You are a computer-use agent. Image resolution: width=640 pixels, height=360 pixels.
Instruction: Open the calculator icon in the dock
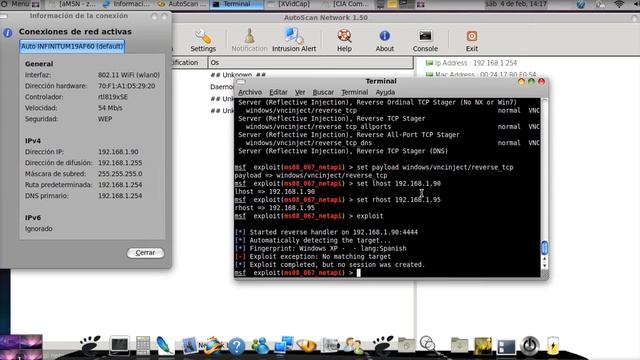(x=143, y=345)
